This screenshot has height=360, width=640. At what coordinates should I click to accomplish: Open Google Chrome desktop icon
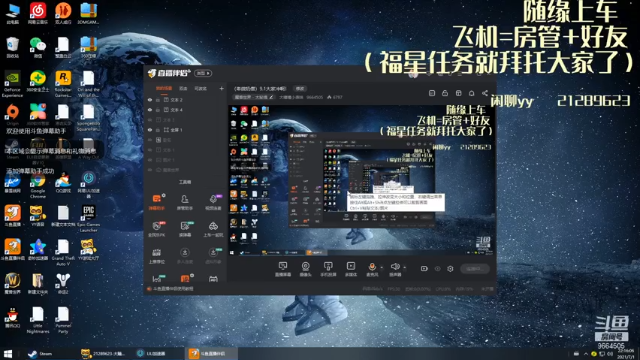(x=38, y=185)
